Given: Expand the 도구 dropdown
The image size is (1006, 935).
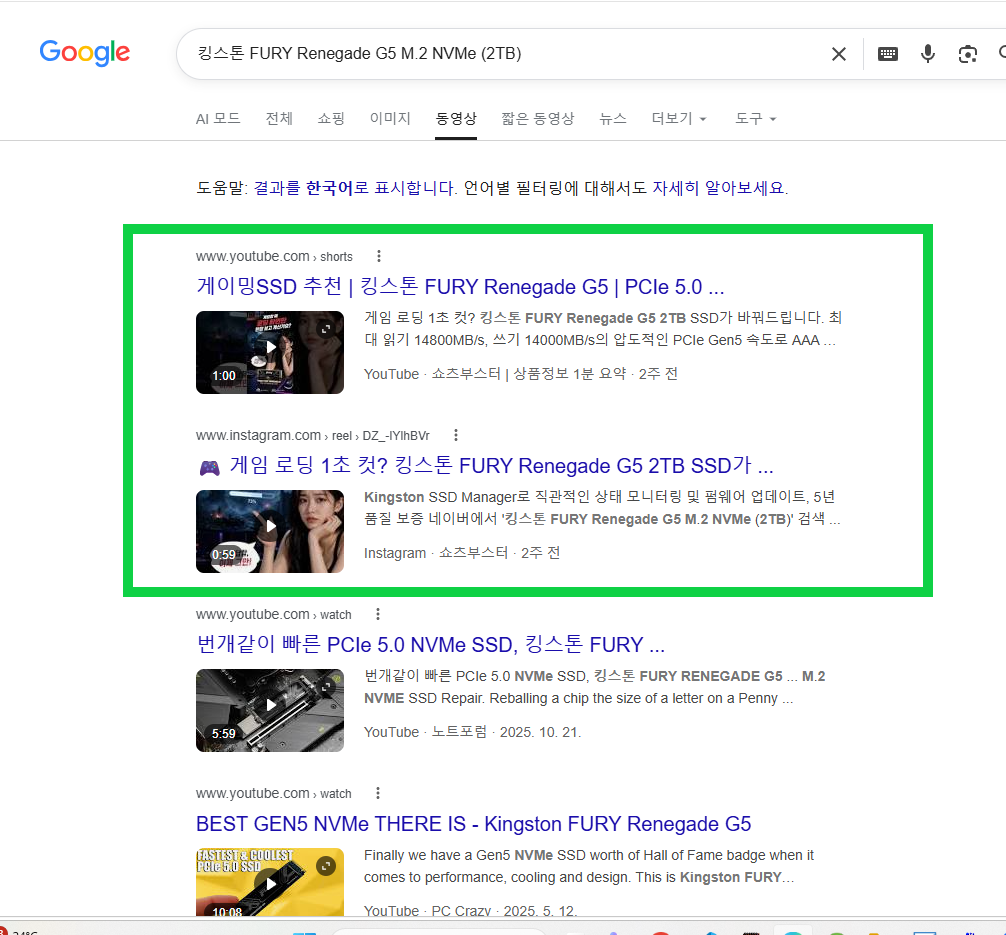Looking at the screenshot, I should point(755,119).
